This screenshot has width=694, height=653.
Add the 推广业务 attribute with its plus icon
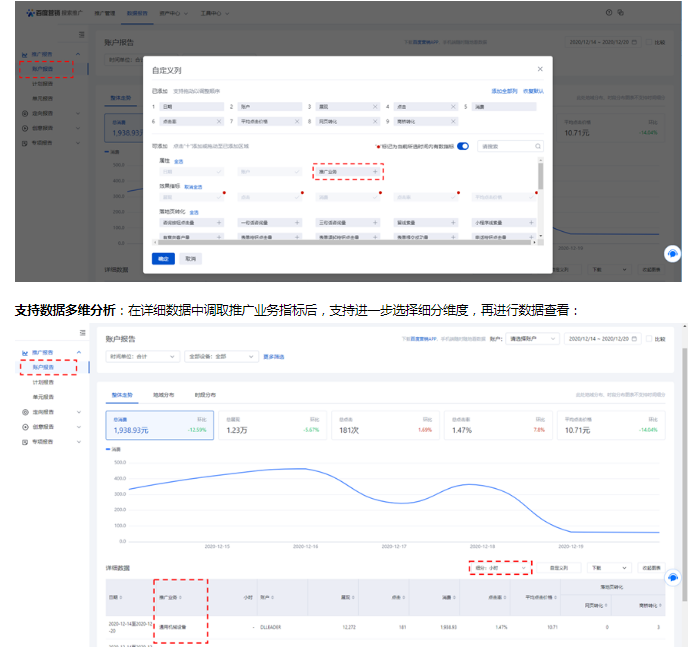(x=375, y=171)
